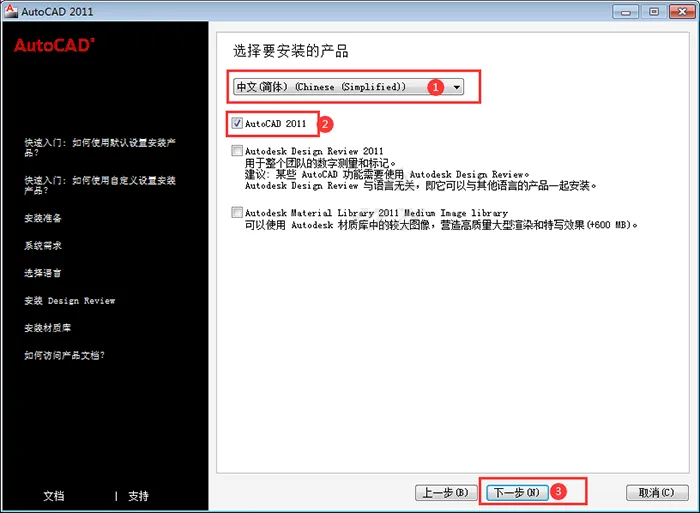Close the AutoCAD 2011 installer window

click(x=682, y=12)
